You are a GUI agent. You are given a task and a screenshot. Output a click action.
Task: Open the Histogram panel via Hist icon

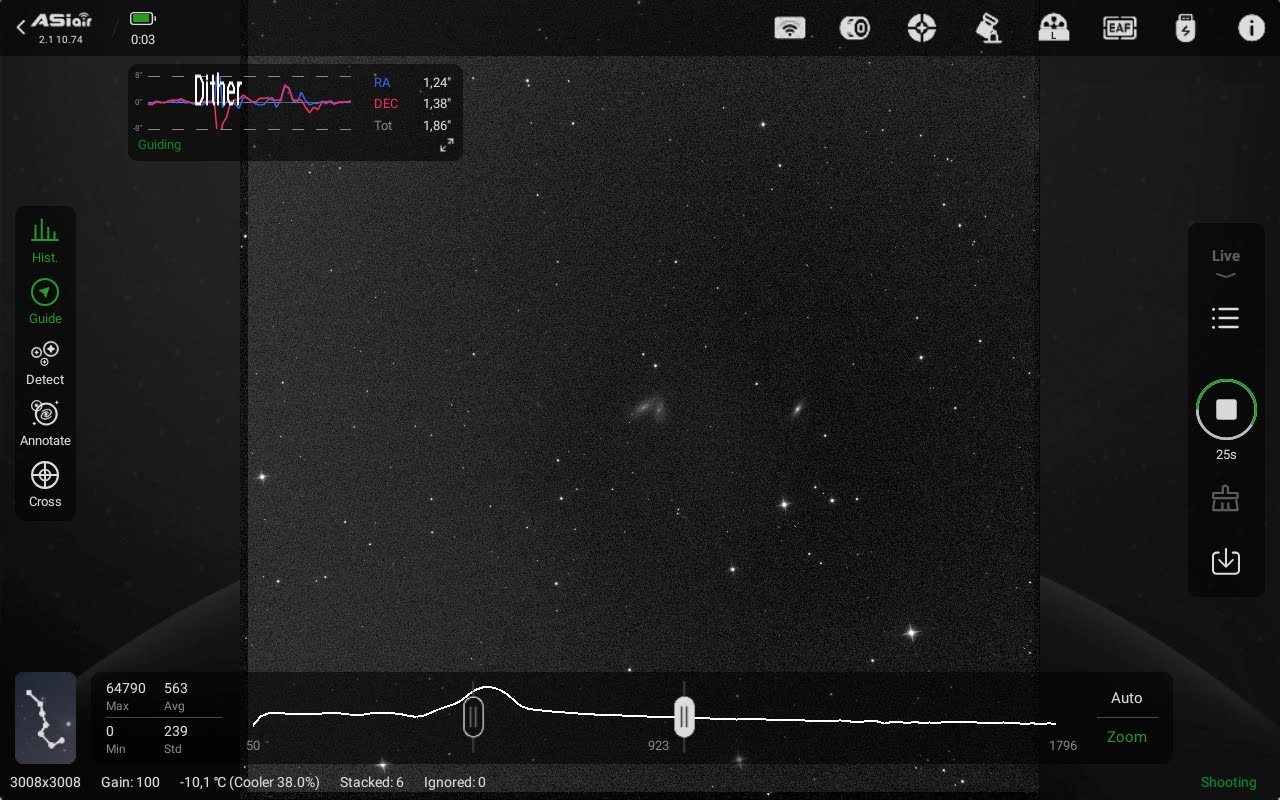45,240
